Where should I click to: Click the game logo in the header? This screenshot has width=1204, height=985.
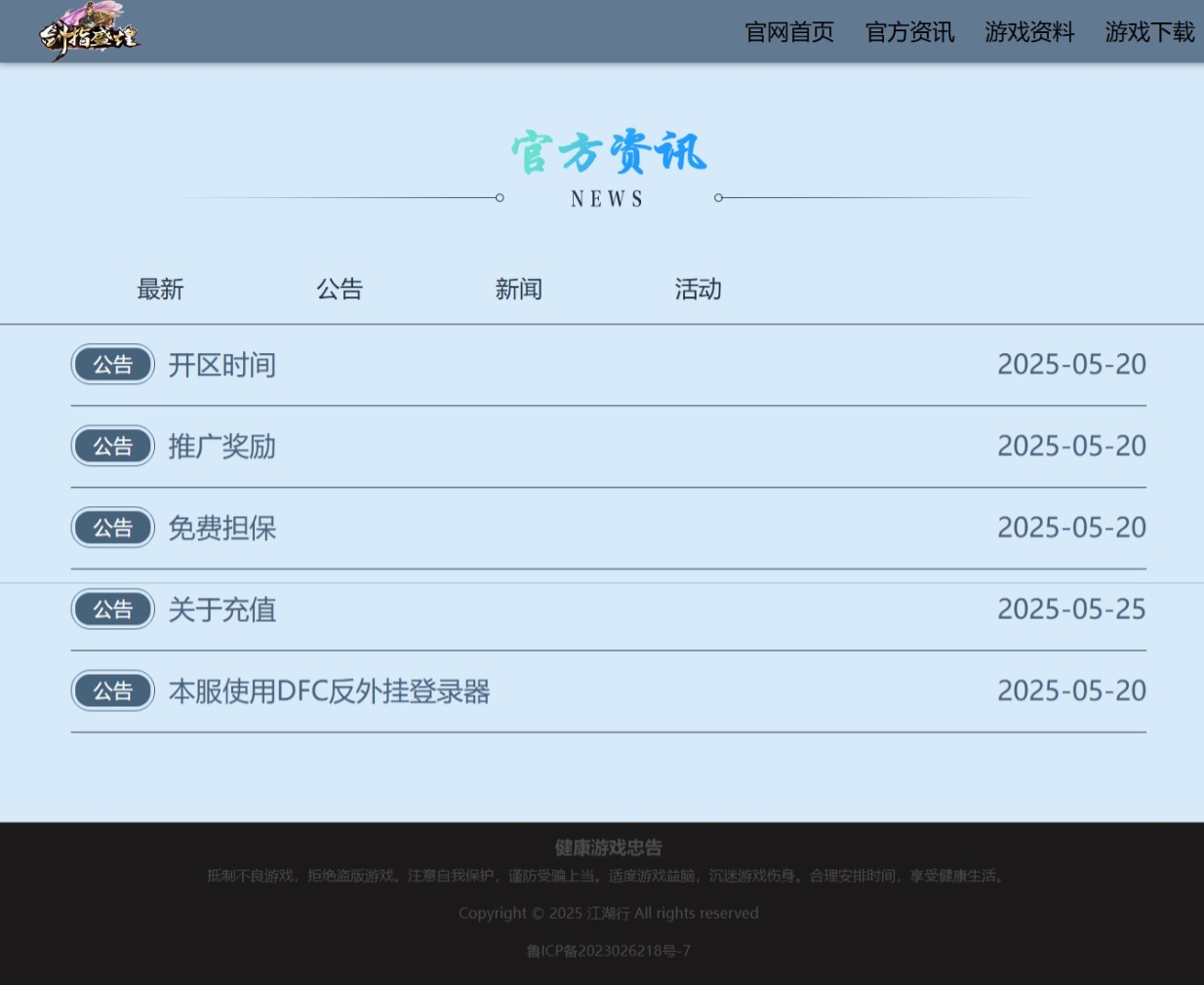point(89,31)
